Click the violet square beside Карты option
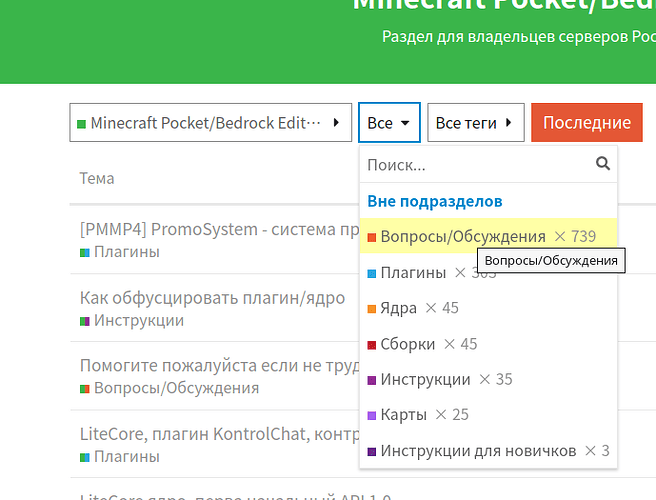The height and width of the screenshot is (500, 656). pos(372,415)
